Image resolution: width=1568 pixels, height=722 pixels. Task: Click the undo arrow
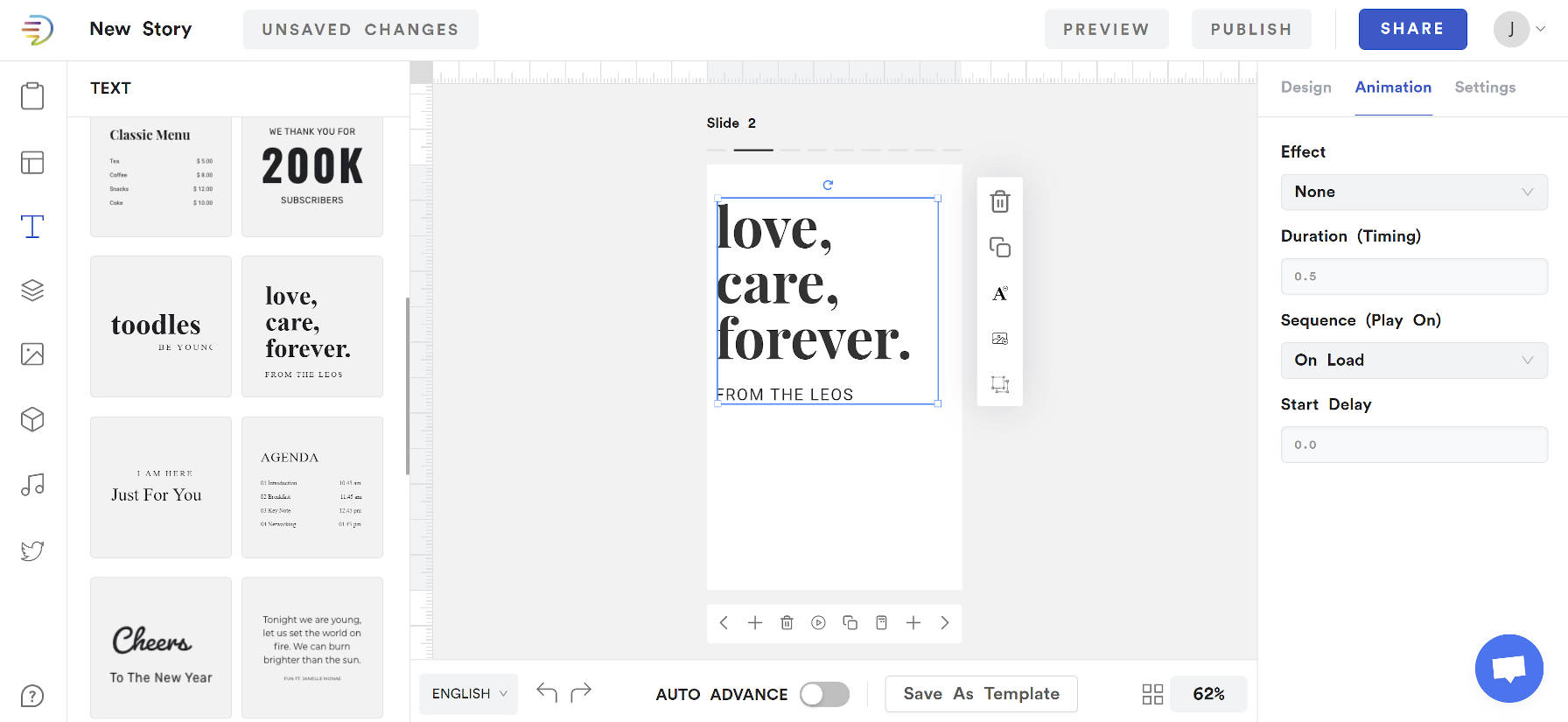pyautogui.click(x=547, y=693)
